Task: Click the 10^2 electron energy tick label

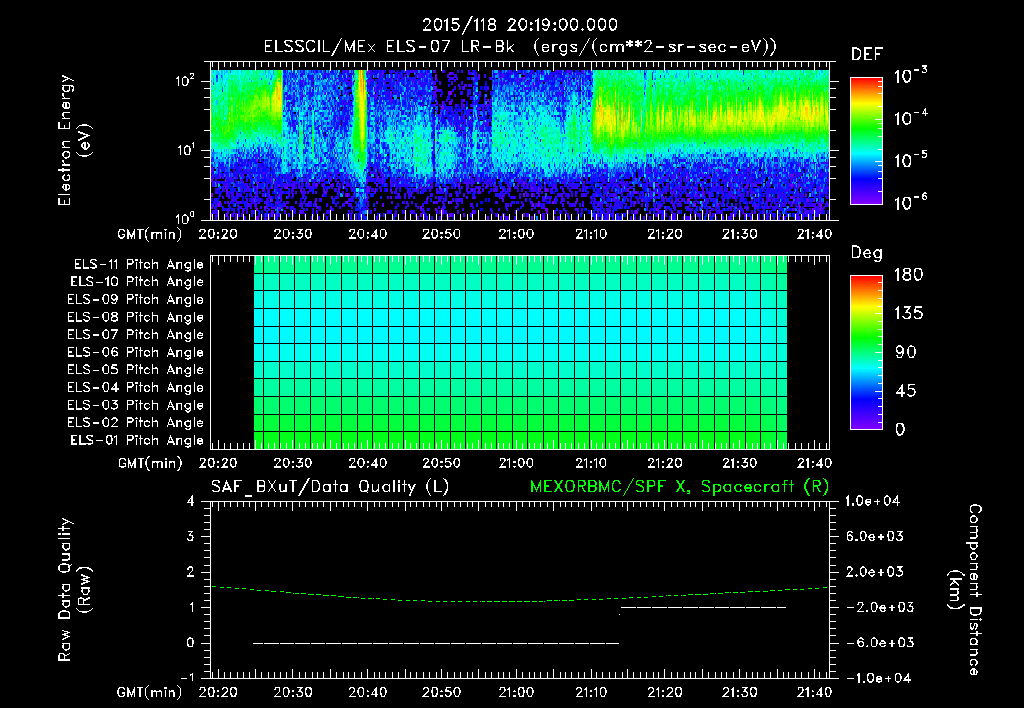Action: point(185,81)
